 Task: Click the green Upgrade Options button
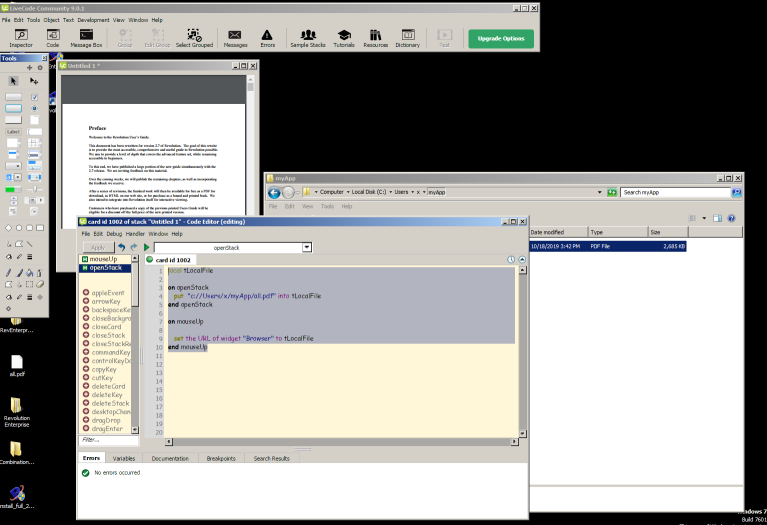pos(501,39)
